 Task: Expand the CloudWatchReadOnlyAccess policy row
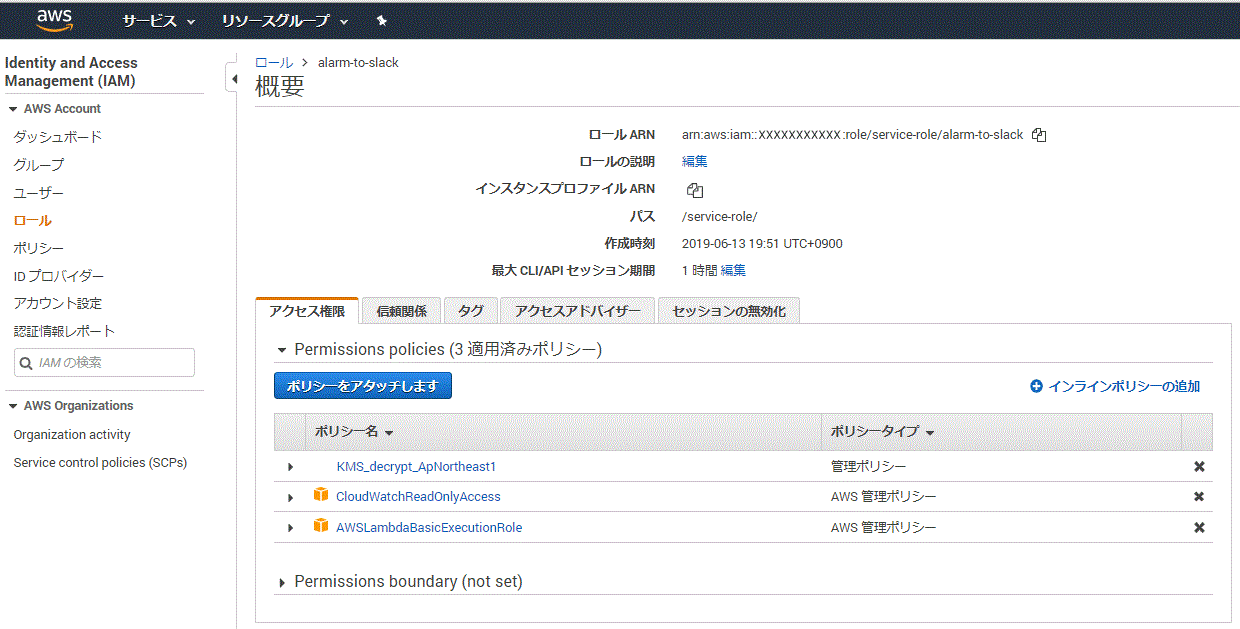[x=291, y=497]
